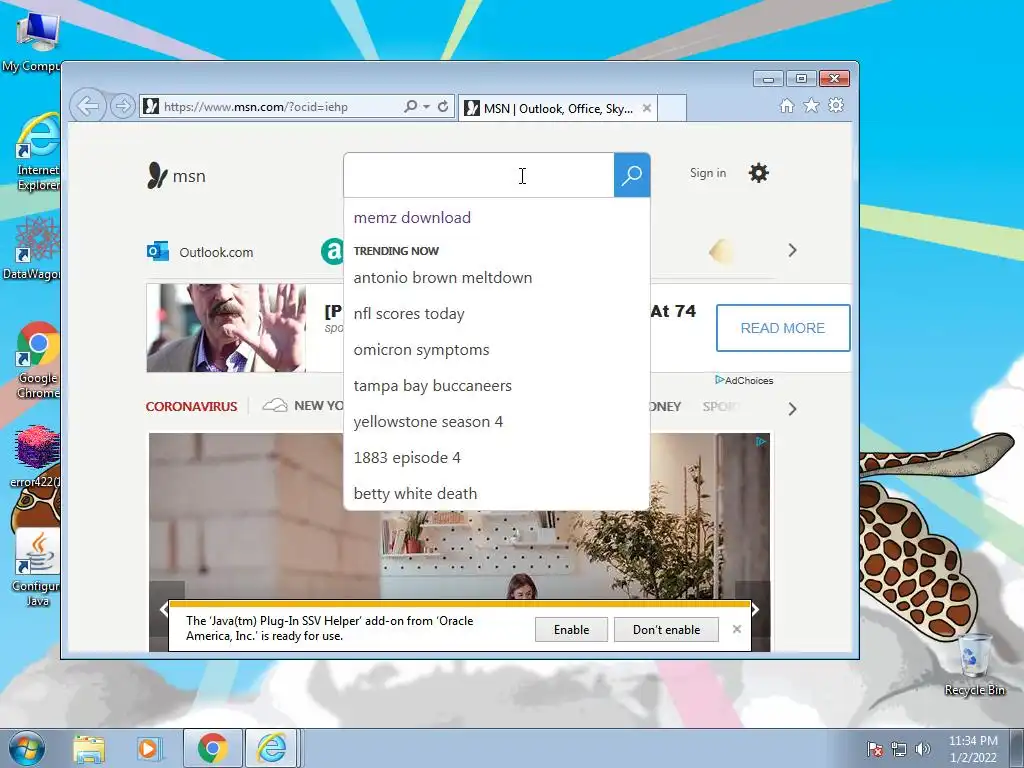Open the IE Tools gear icon
Screen dimensions: 1024x768
pos(836,105)
